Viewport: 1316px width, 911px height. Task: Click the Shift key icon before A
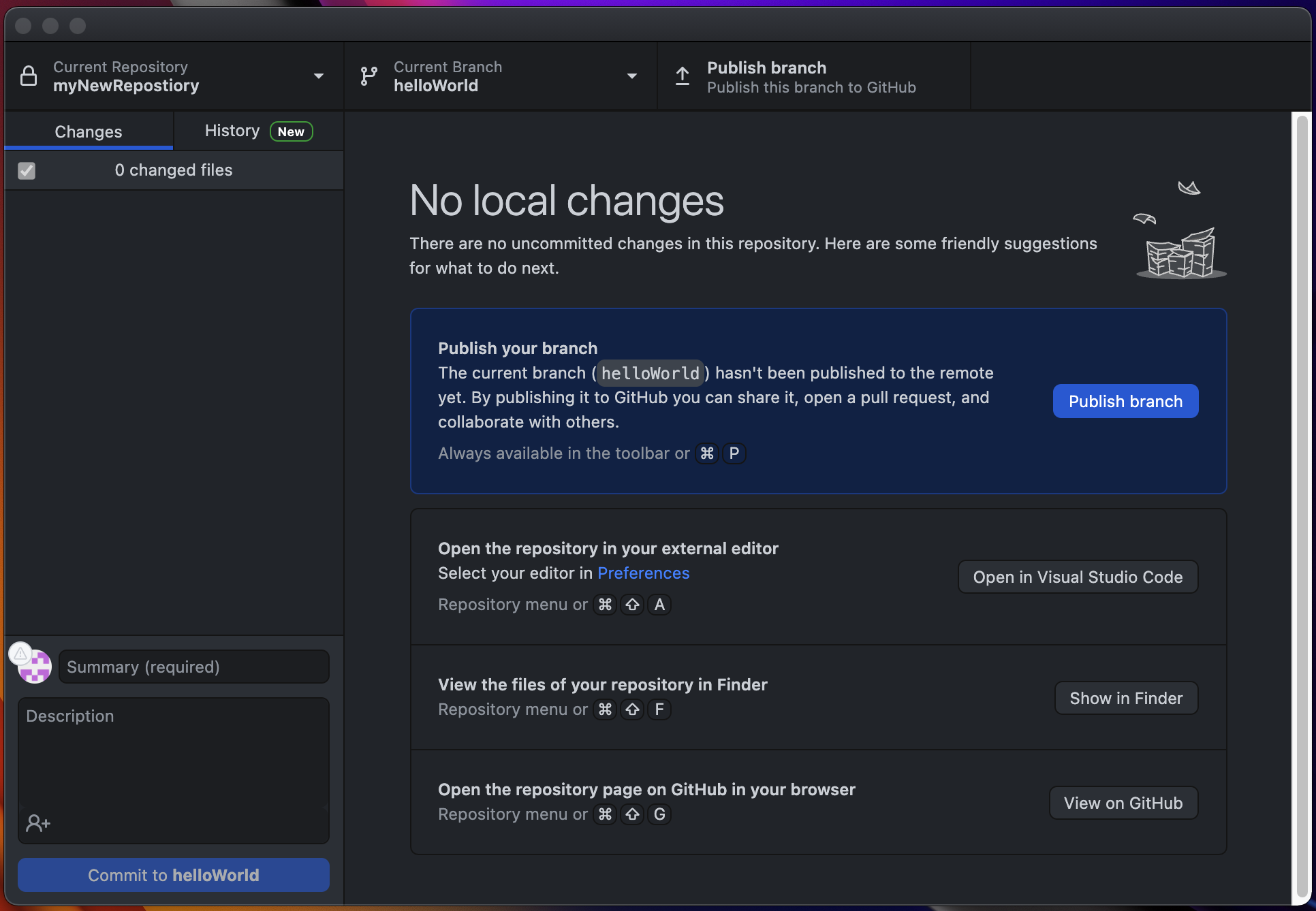(632, 605)
